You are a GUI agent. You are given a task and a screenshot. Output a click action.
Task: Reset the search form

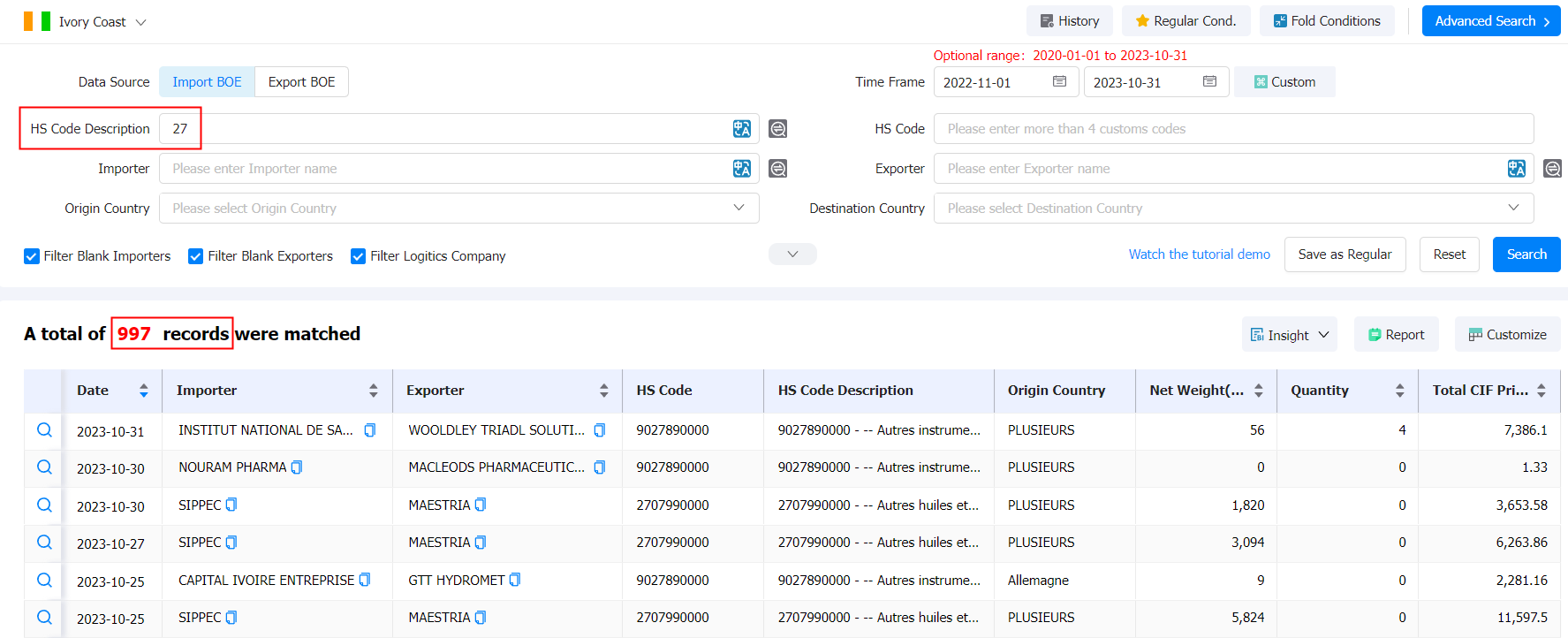tap(1449, 254)
